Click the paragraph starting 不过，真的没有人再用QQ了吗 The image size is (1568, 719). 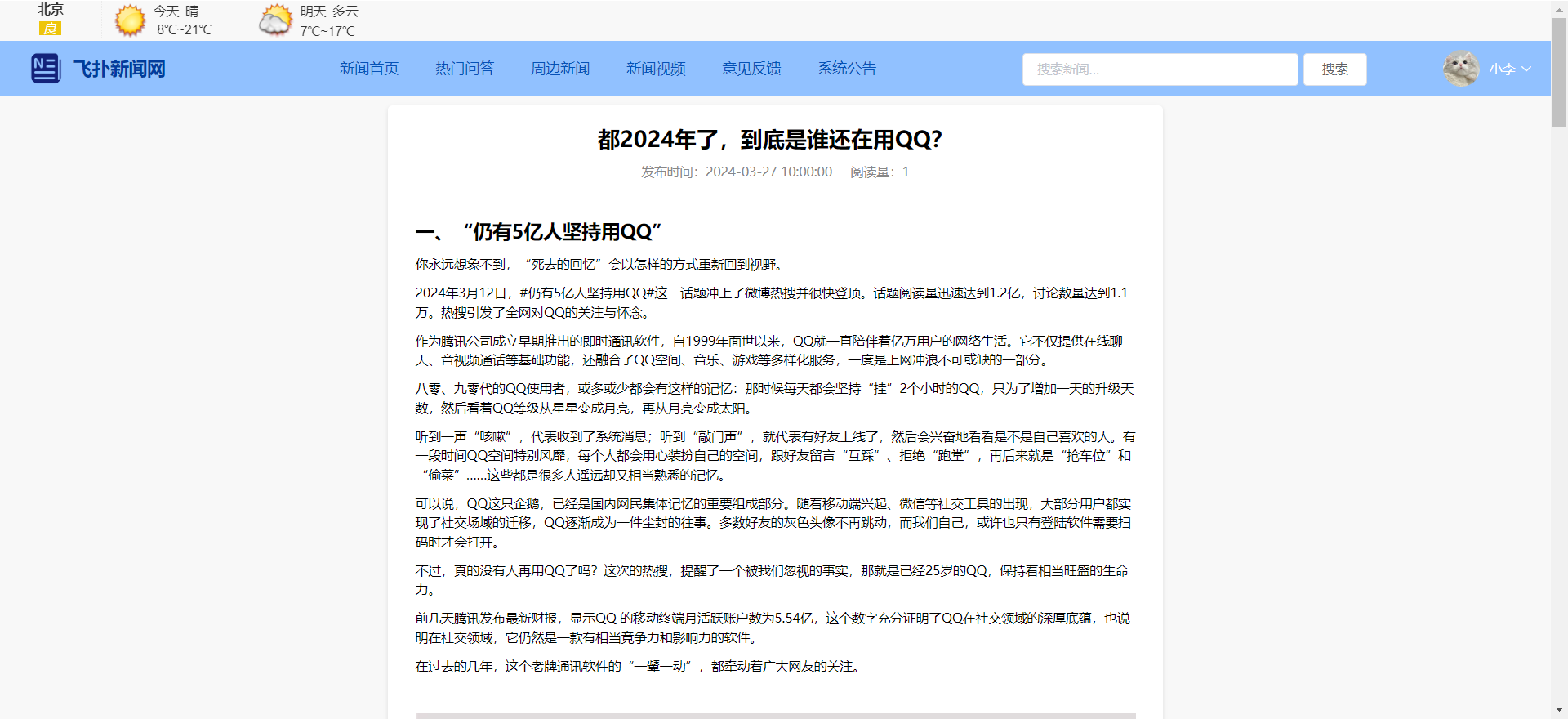pyautogui.click(x=773, y=580)
